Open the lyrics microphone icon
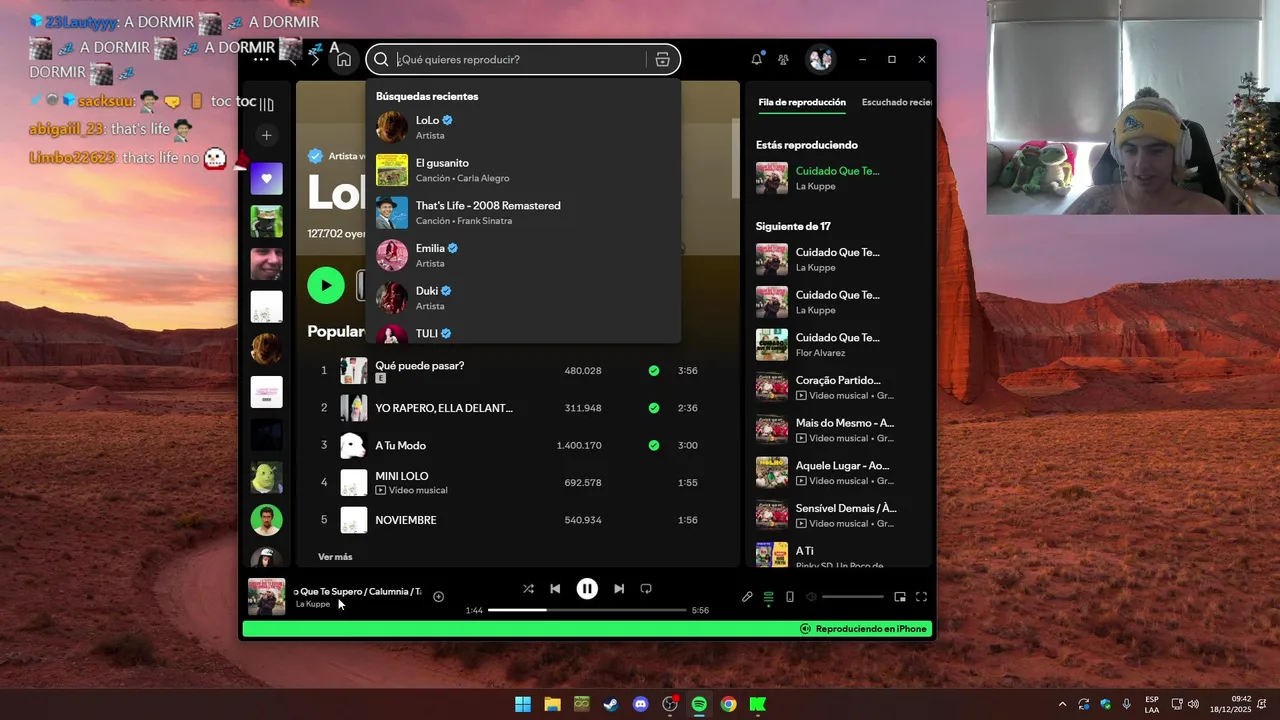This screenshot has width=1280, height=720. 747,597
